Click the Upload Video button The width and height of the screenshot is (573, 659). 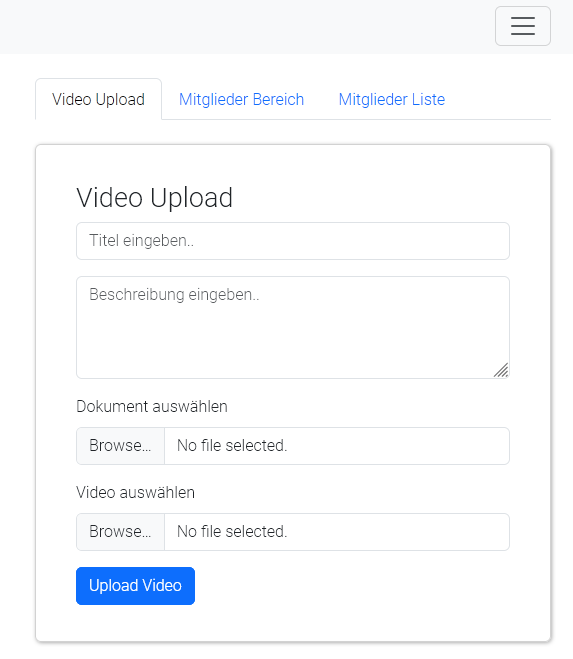[135, 586]
